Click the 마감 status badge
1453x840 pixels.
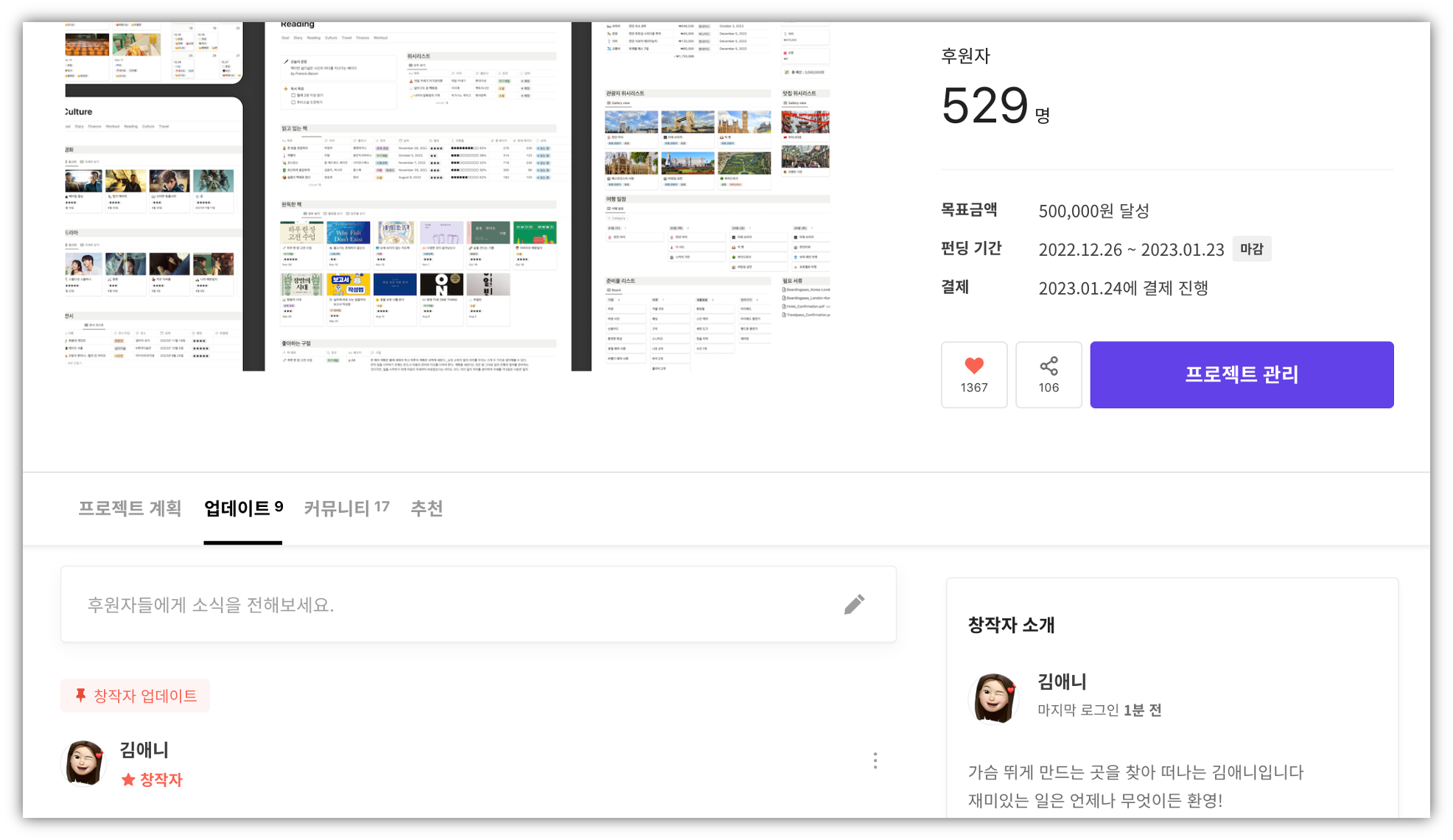[x=1251, y=249]
